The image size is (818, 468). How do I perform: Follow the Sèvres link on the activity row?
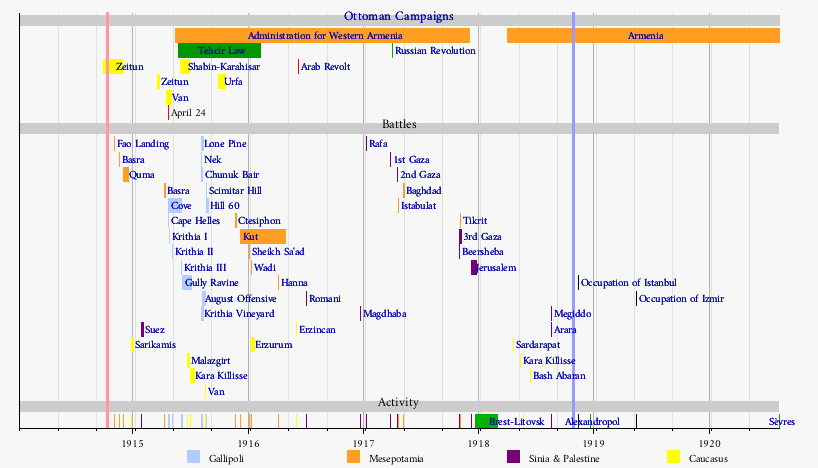(781, 422)
